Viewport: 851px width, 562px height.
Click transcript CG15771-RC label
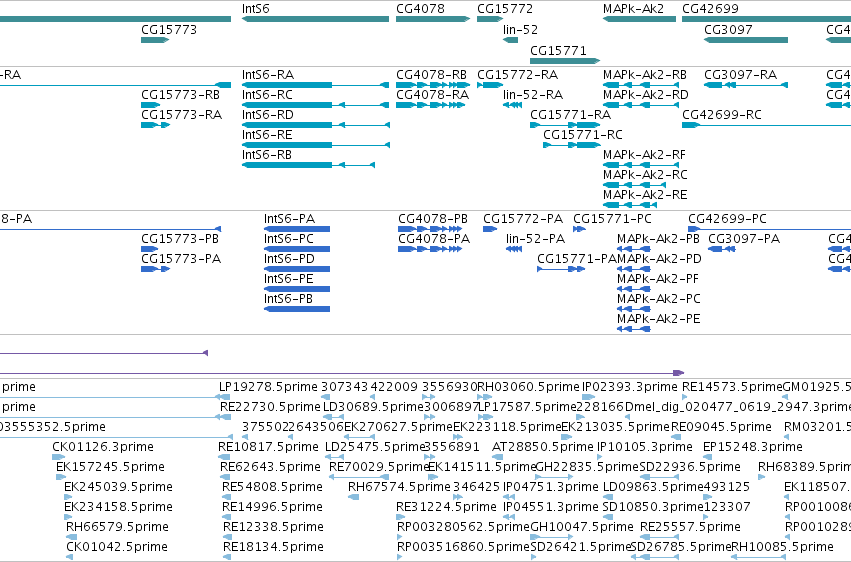(583, 135)
